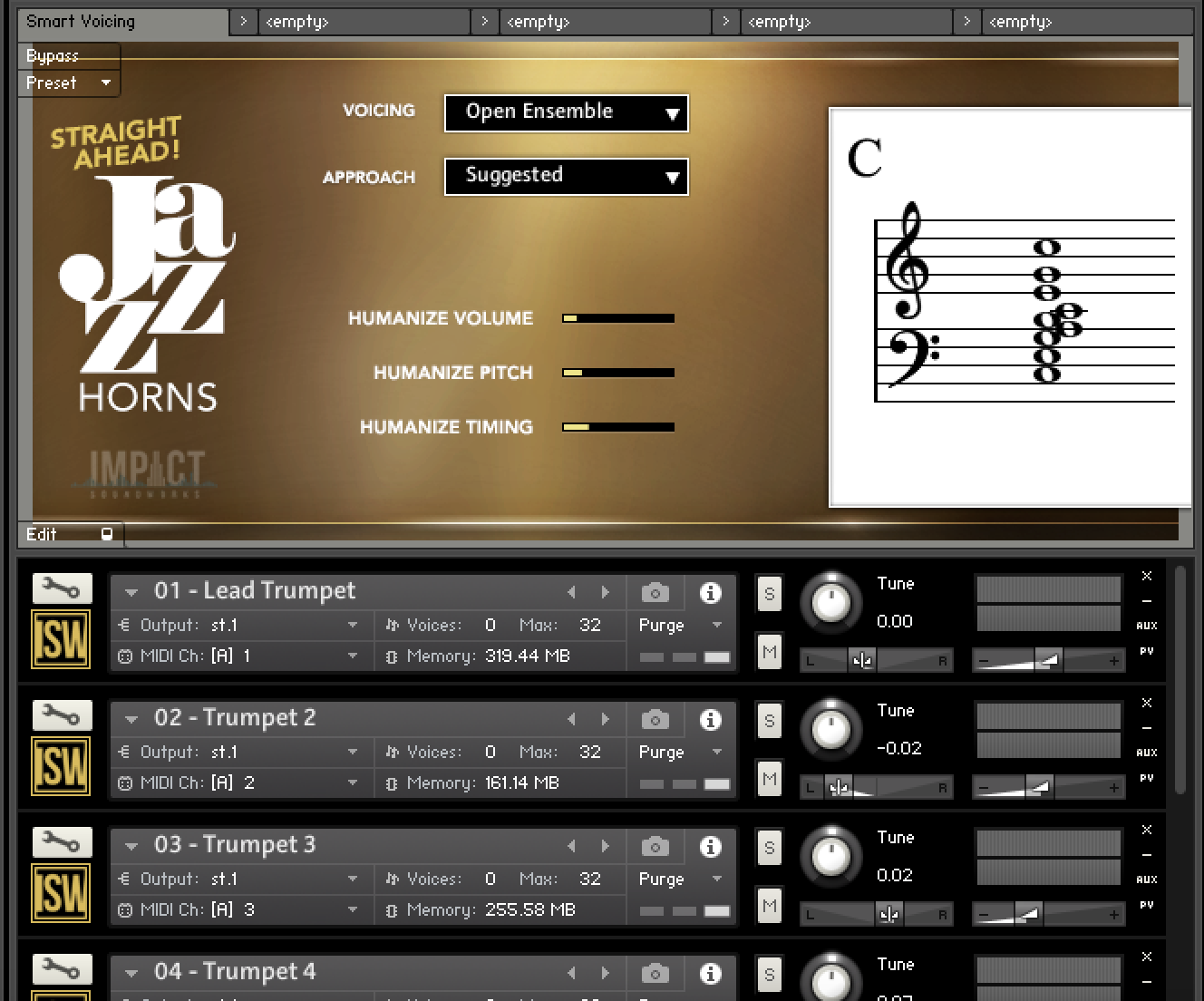The width and height of the screenshot is (1204, 1001).
Task: Mute the 02 - Trumpet 2 channel
Action: (768, 778)
